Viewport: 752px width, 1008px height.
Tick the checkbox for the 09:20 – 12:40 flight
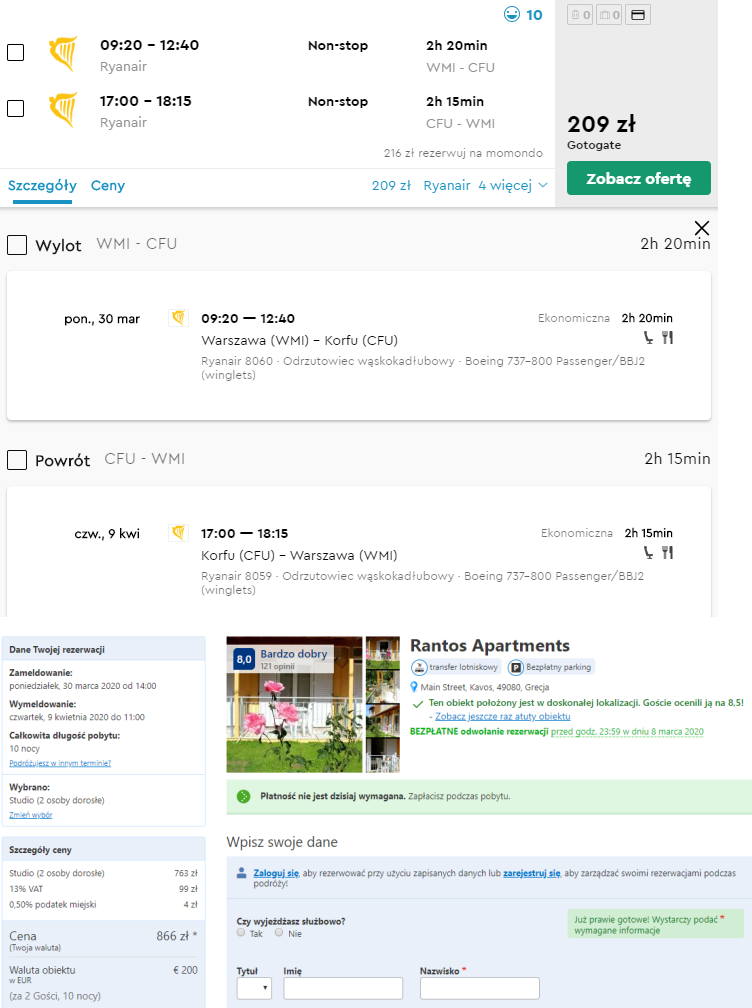(x=15, y=52)
